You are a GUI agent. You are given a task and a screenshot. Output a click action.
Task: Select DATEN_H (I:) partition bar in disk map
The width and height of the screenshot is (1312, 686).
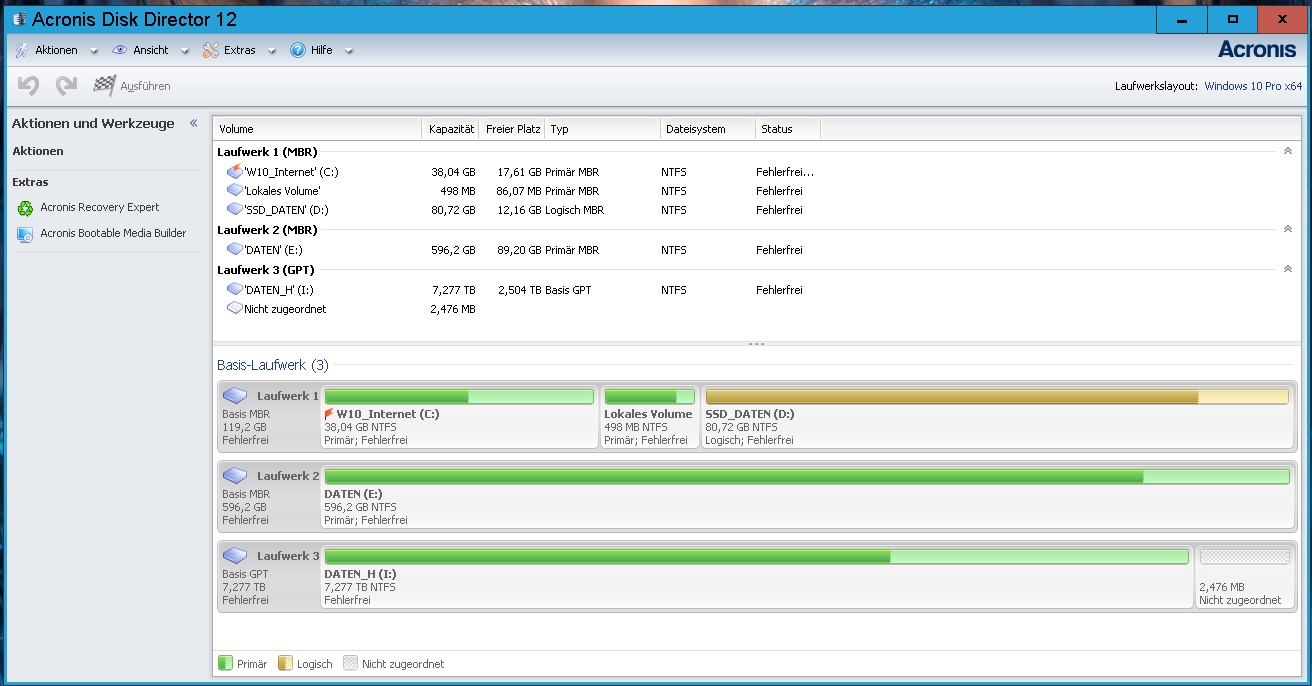point(757,557)
